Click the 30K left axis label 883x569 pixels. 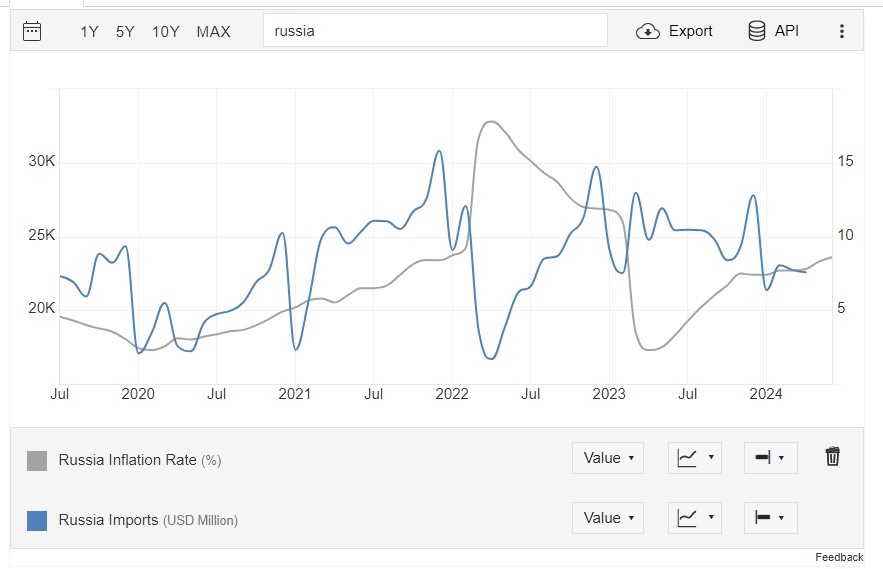point(42,161)
